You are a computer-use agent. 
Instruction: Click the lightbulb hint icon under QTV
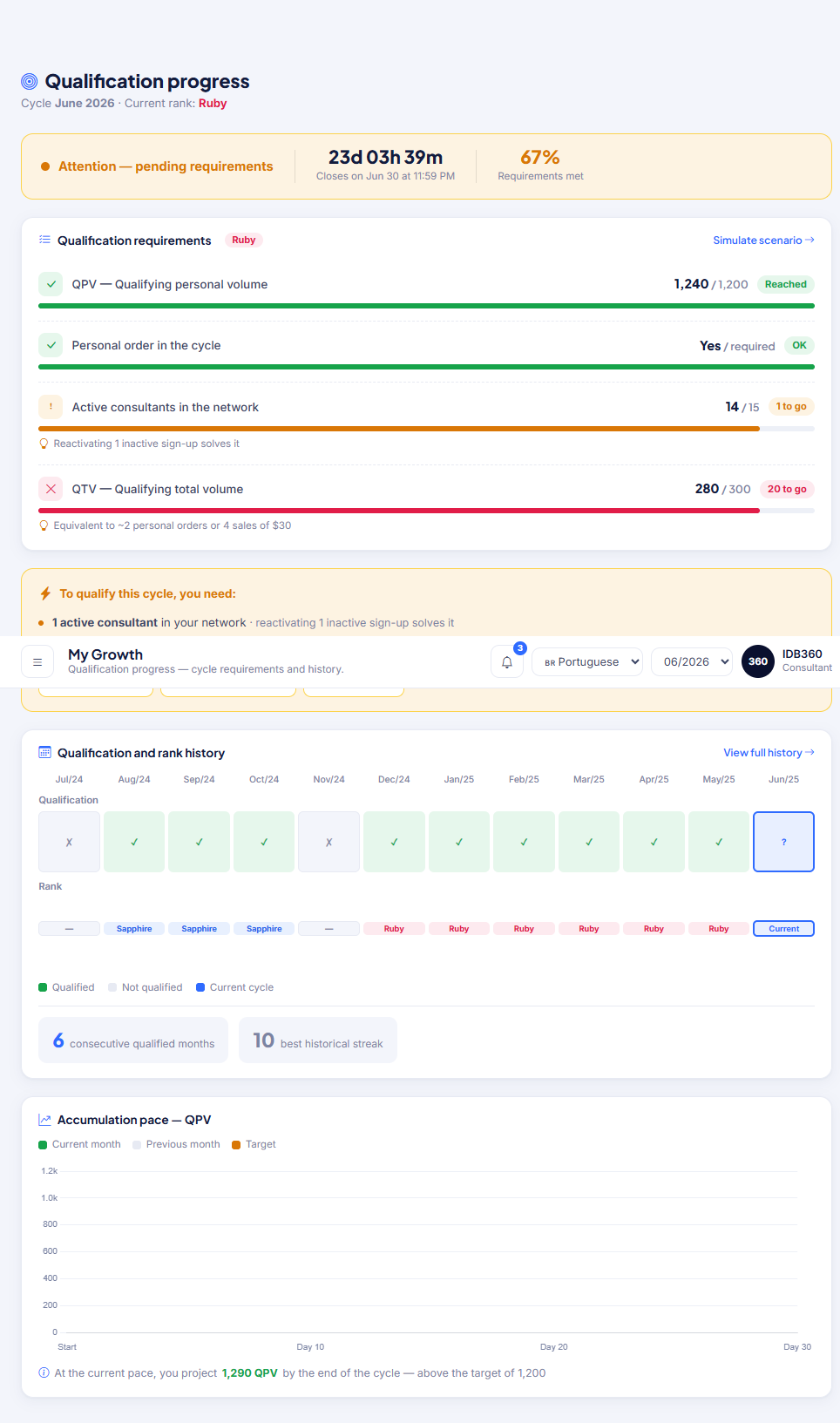pyautogui.click(x=44, y=525)
